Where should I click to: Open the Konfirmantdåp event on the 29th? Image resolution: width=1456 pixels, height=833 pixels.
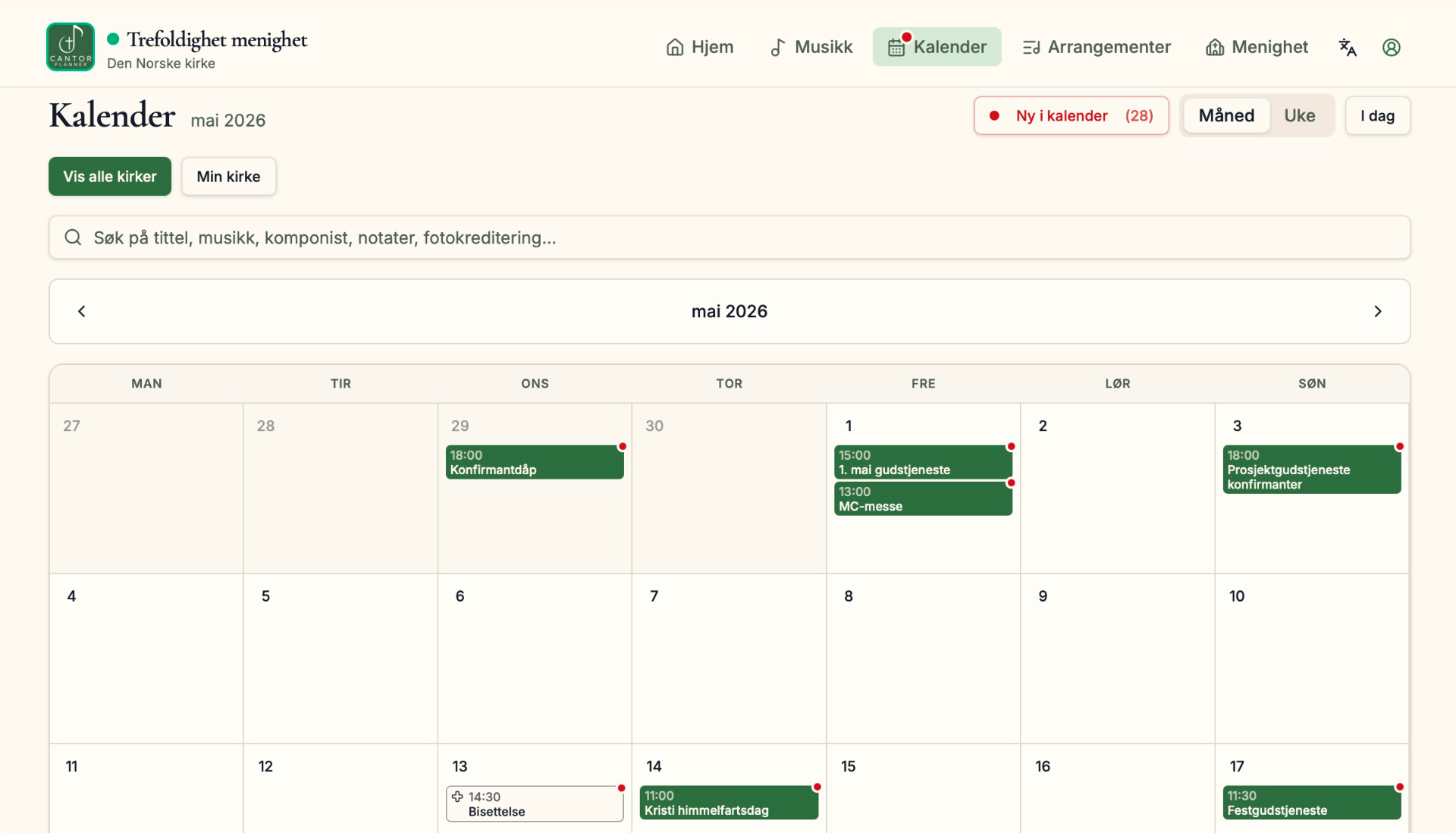(535, 462)
